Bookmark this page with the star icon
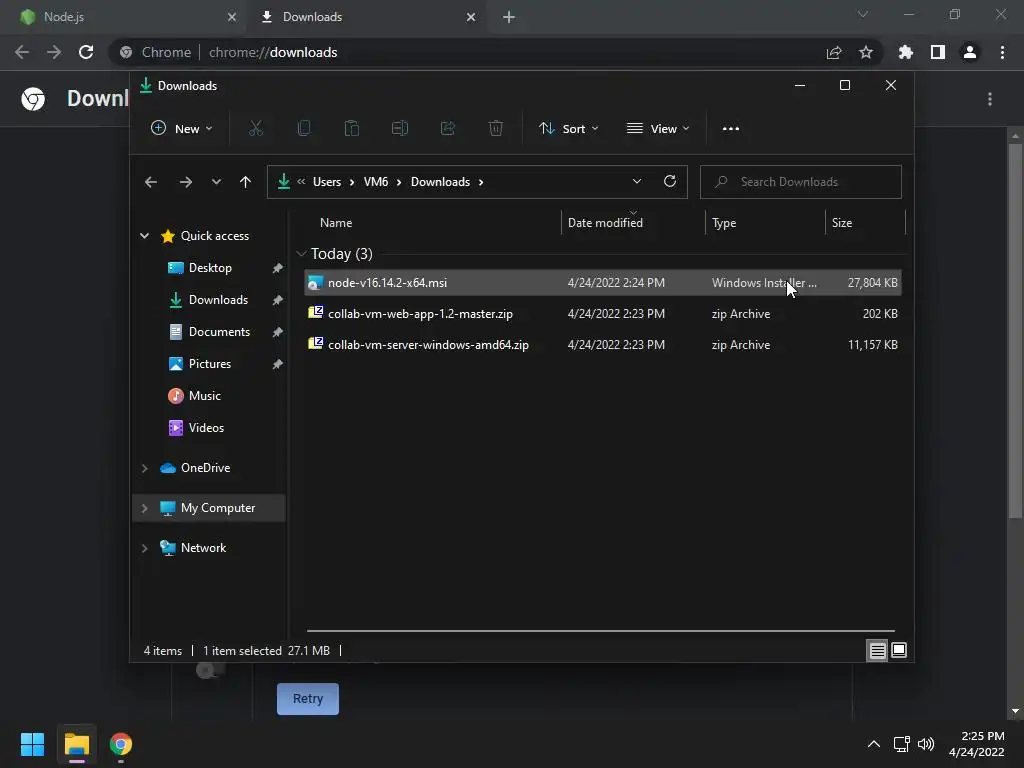1024x768 pixels. [x=866, y=52]
